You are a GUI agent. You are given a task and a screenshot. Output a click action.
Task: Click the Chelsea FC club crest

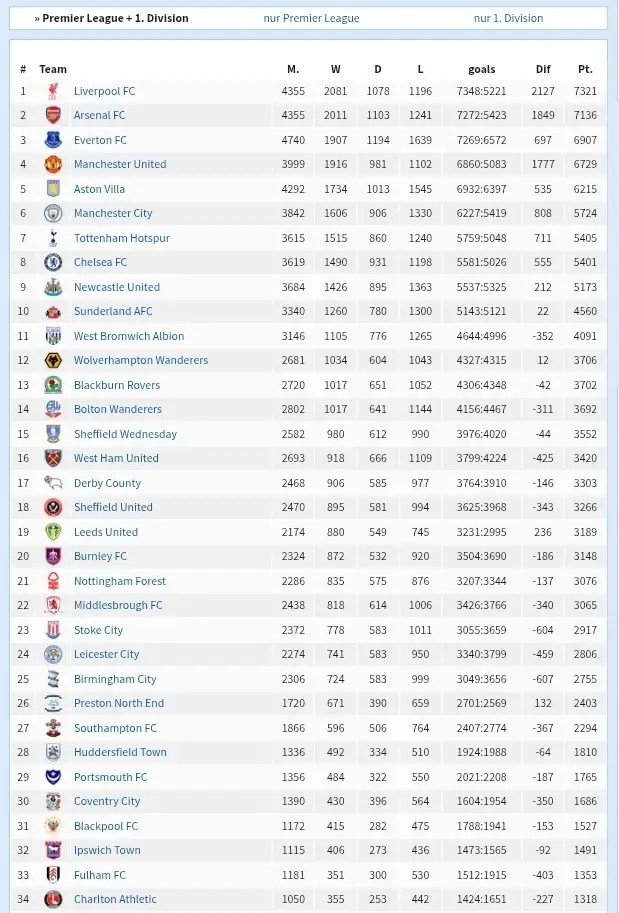tap(53, 263)
